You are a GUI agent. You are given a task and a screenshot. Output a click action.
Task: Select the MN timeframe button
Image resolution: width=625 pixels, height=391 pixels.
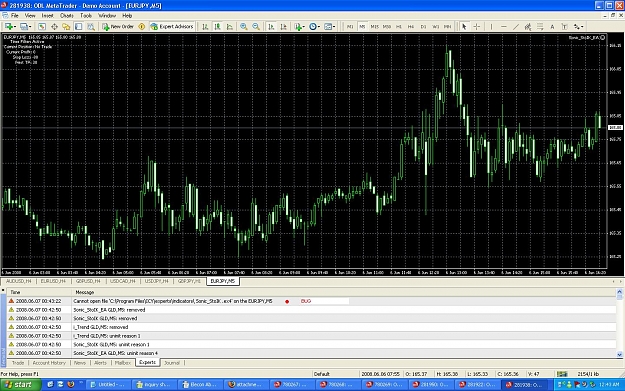[448, 26]
